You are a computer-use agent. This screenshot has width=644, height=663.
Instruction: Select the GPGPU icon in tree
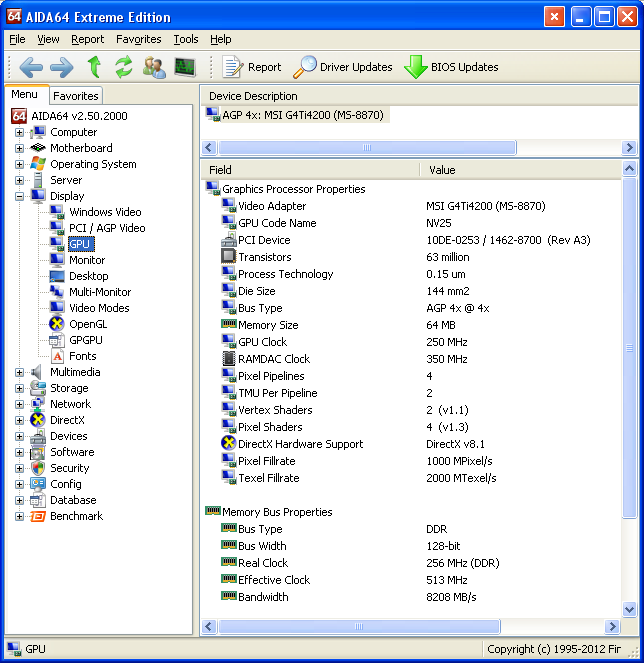[x=57, y=340]
